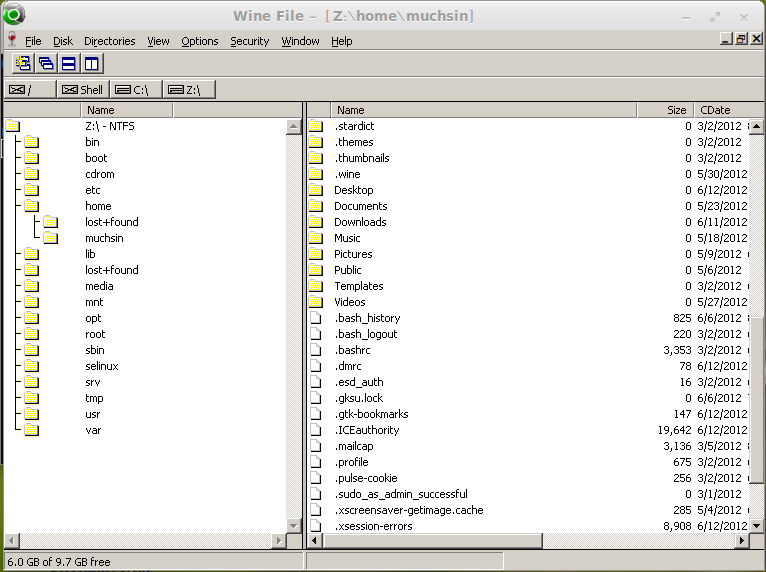Open the View menu
The width and height of the screenshot is (766, 572).
158,41
